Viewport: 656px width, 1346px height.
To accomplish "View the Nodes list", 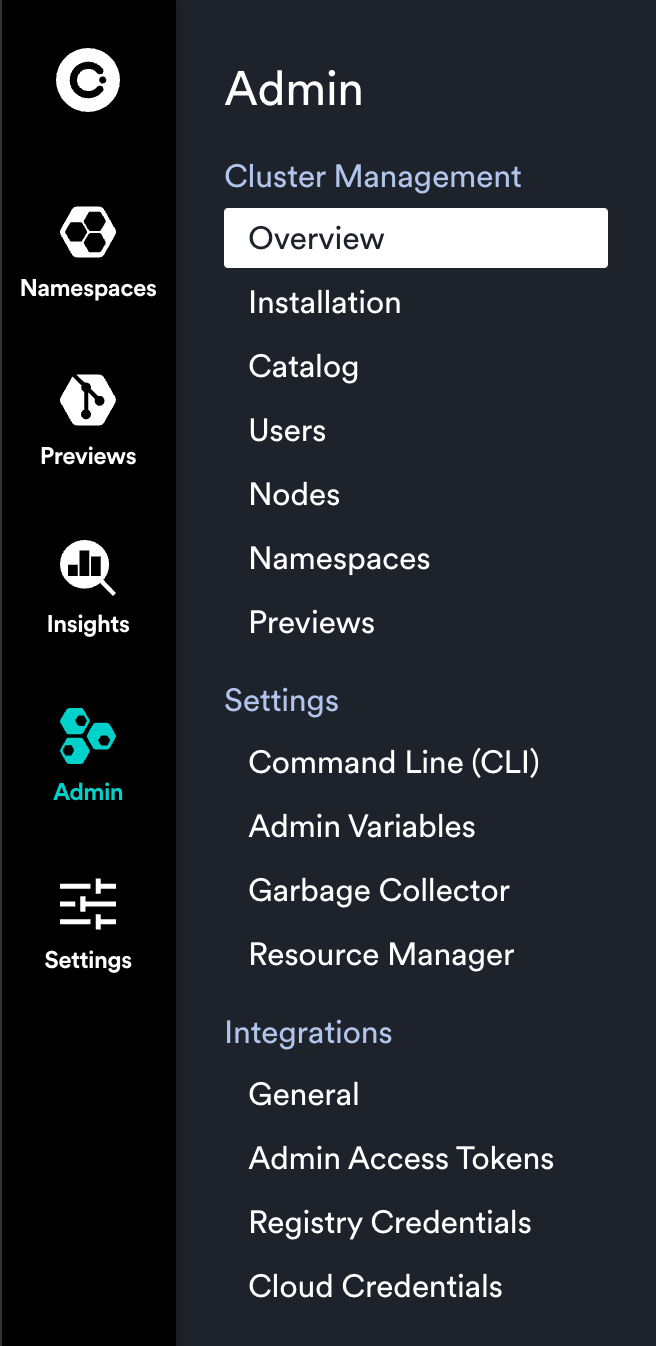I will tap(294, 494).
